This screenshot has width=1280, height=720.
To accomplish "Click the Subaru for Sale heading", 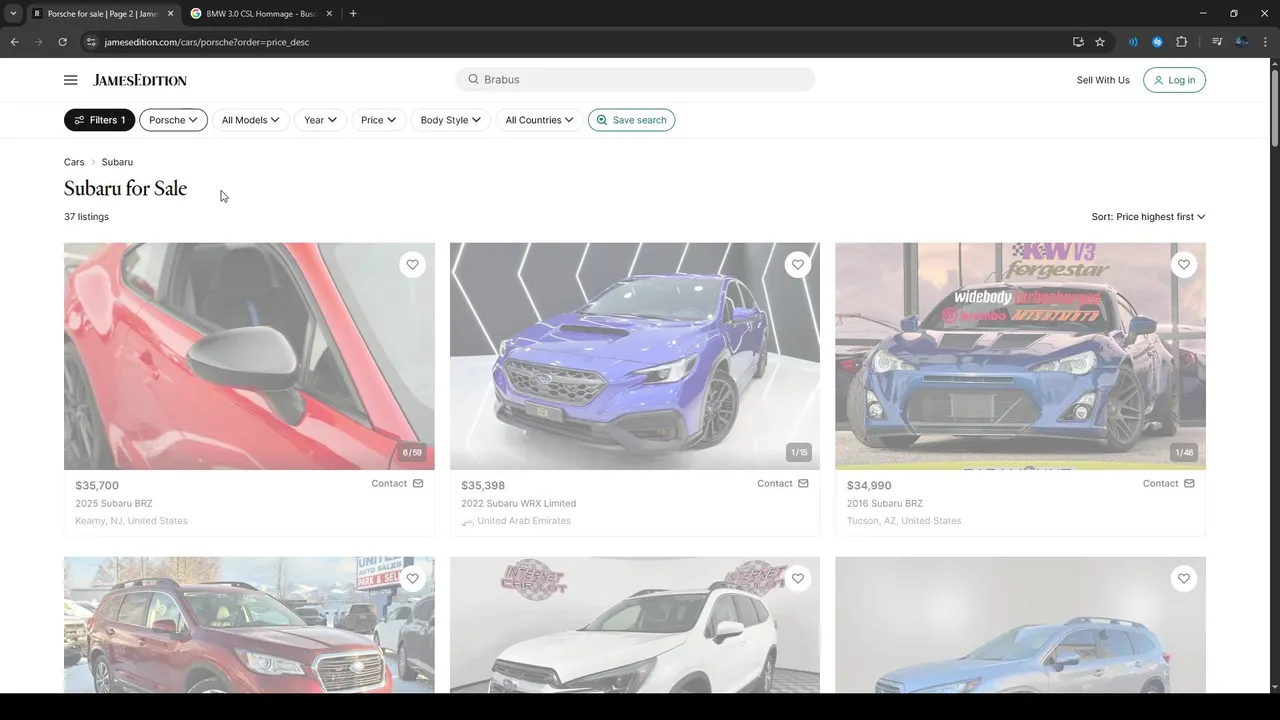I will click(125, 188).
